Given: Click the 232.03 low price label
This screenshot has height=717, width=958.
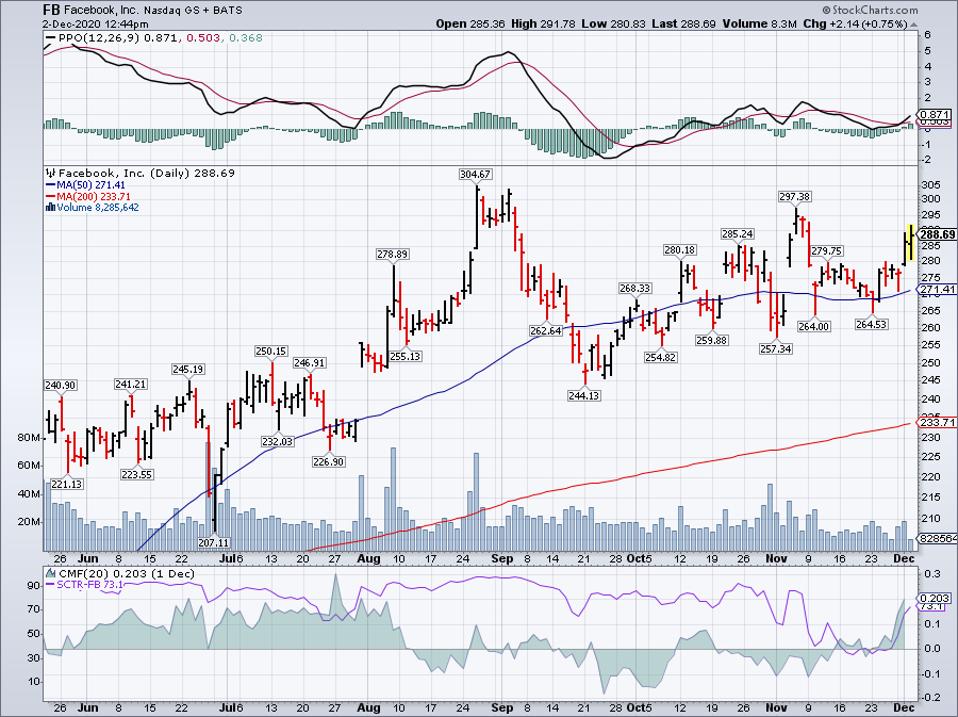Looking at the screenshot, I should tap(277, 442).
